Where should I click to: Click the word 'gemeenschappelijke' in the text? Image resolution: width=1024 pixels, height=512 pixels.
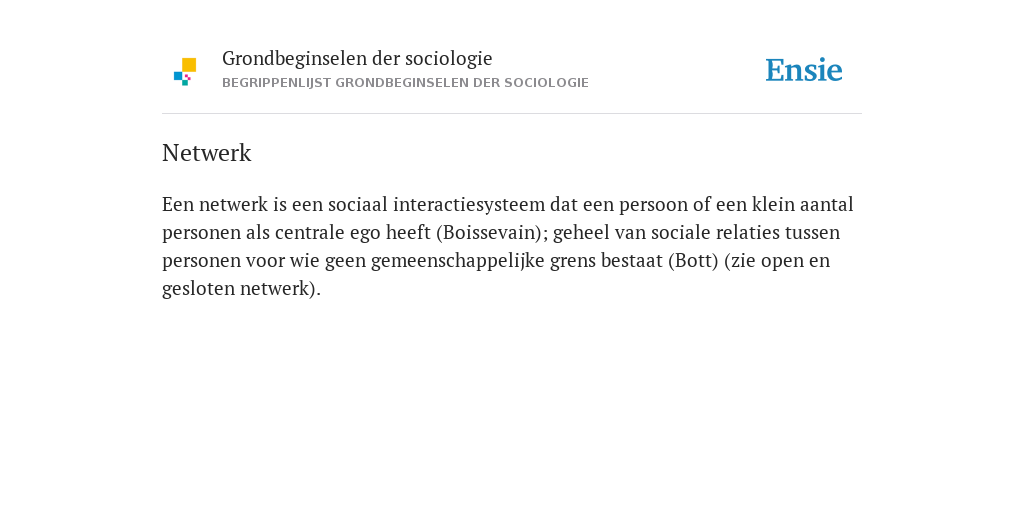click(458, 261)
